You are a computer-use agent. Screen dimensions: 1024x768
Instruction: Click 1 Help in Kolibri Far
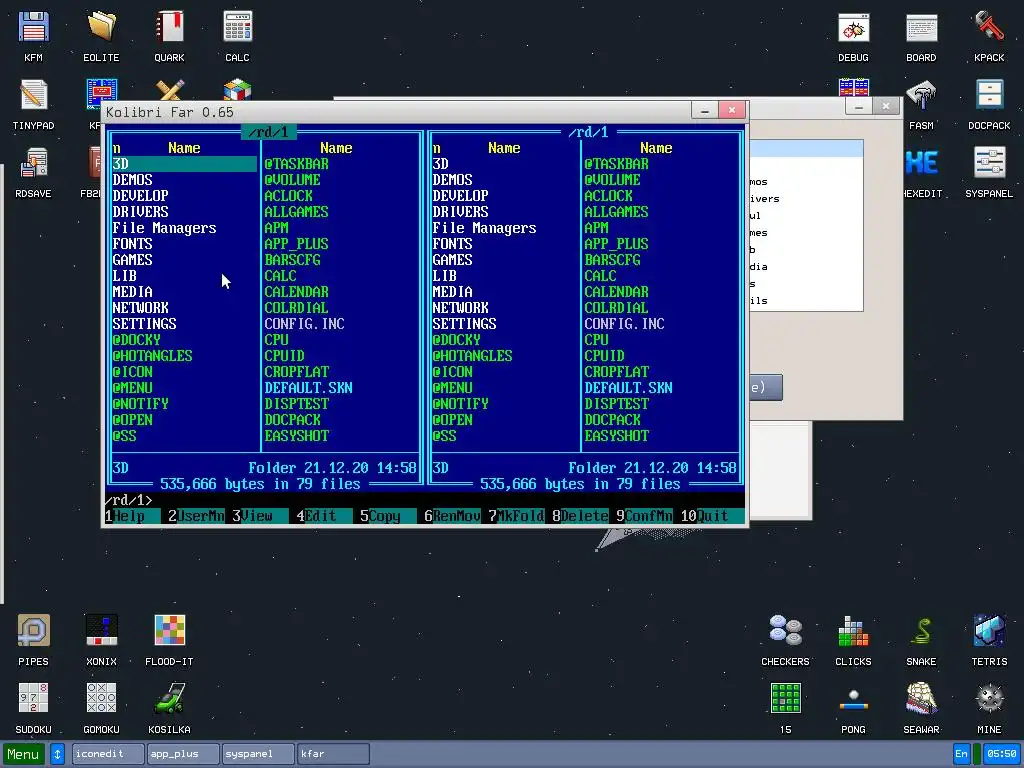tap(133, 516)
